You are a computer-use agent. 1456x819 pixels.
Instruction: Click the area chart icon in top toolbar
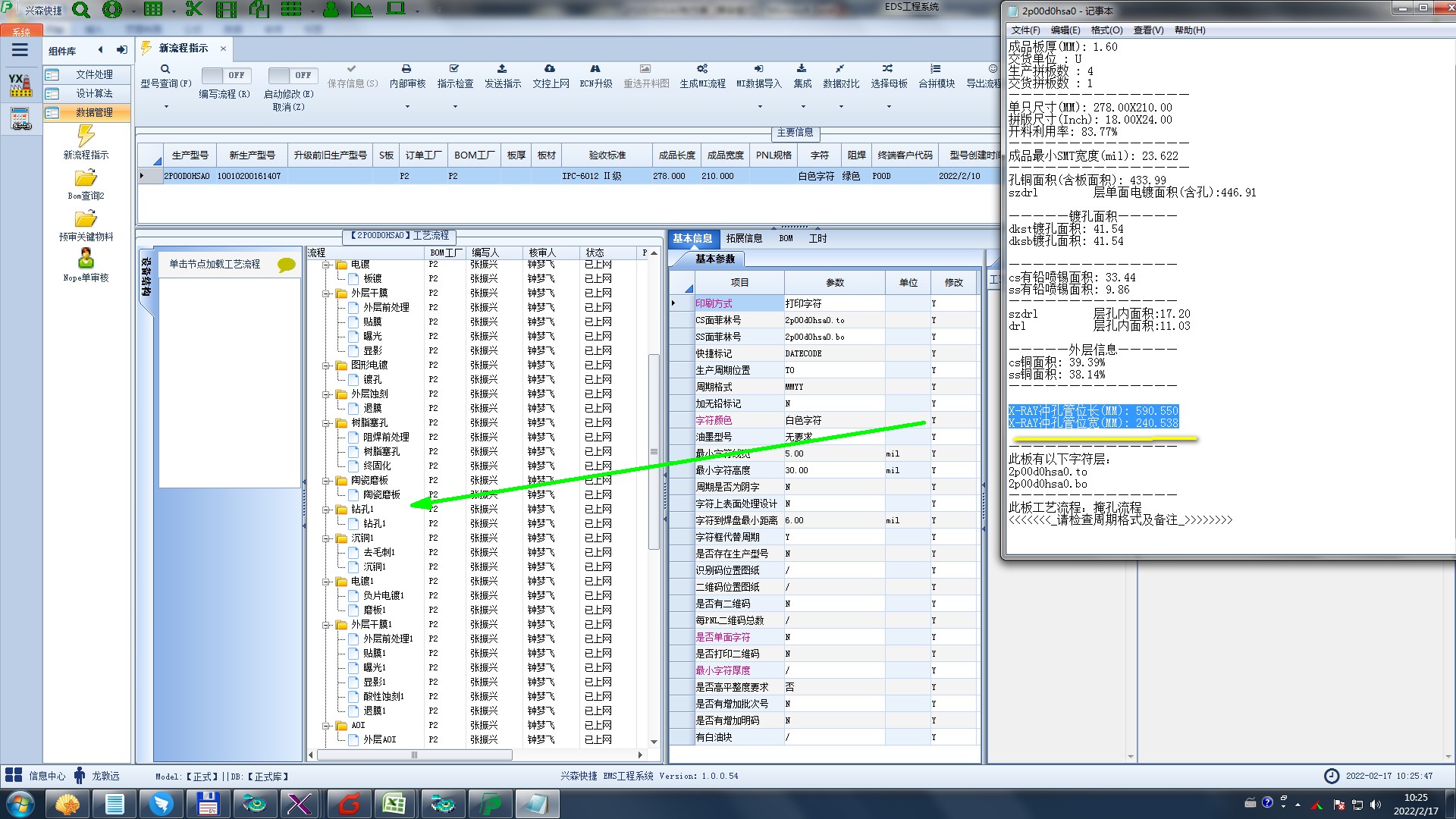coord(362,10)
